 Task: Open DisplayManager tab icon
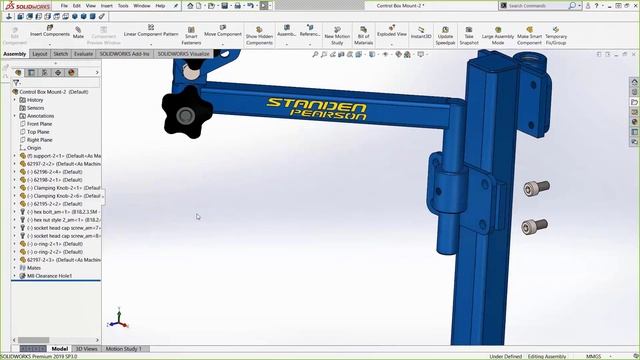tap(71, 73)
